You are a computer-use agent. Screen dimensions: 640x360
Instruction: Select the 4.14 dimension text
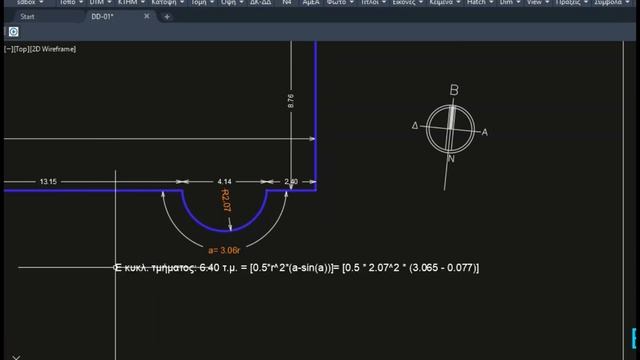click(224, 182)
